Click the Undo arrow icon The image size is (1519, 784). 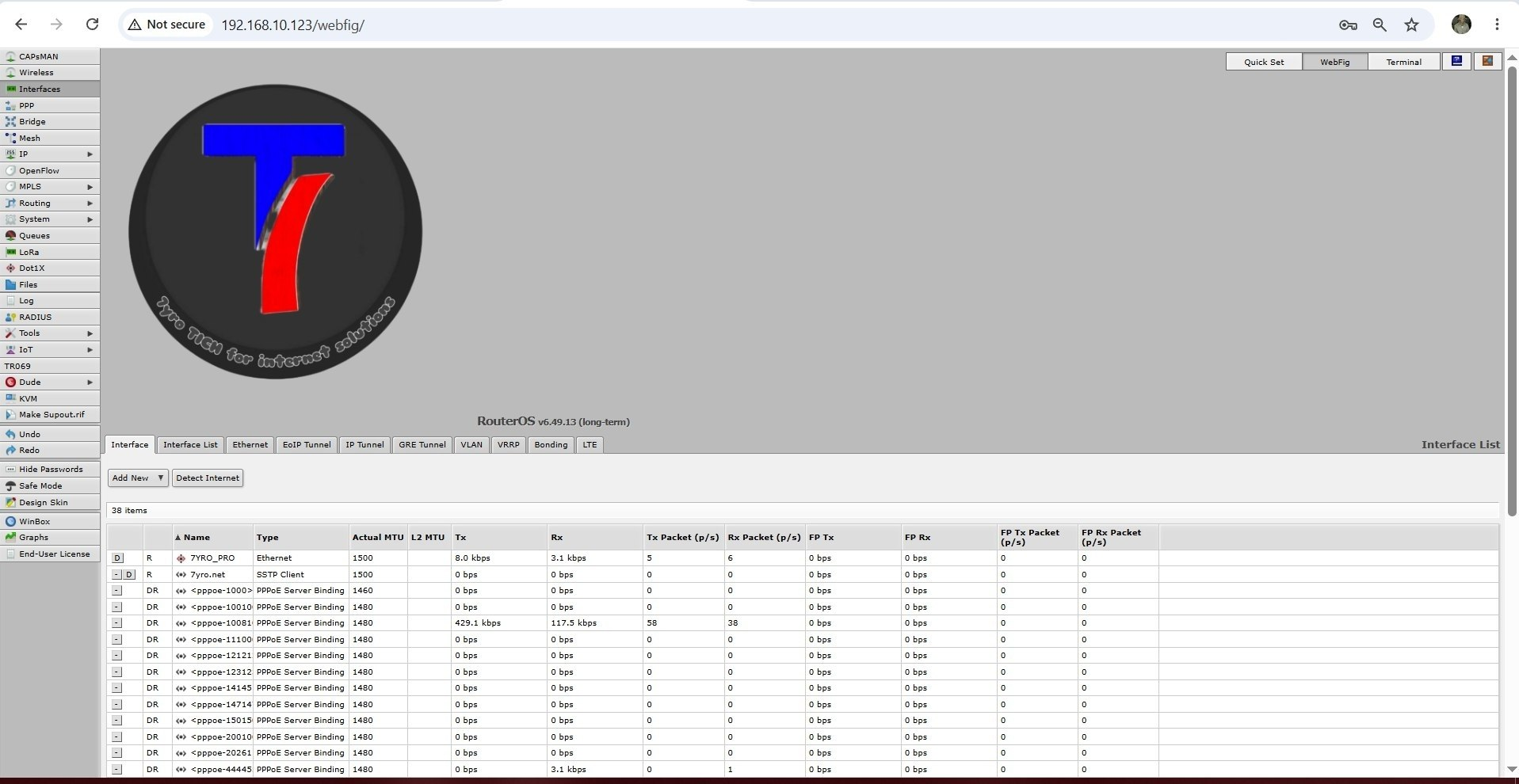click(10, 434)
